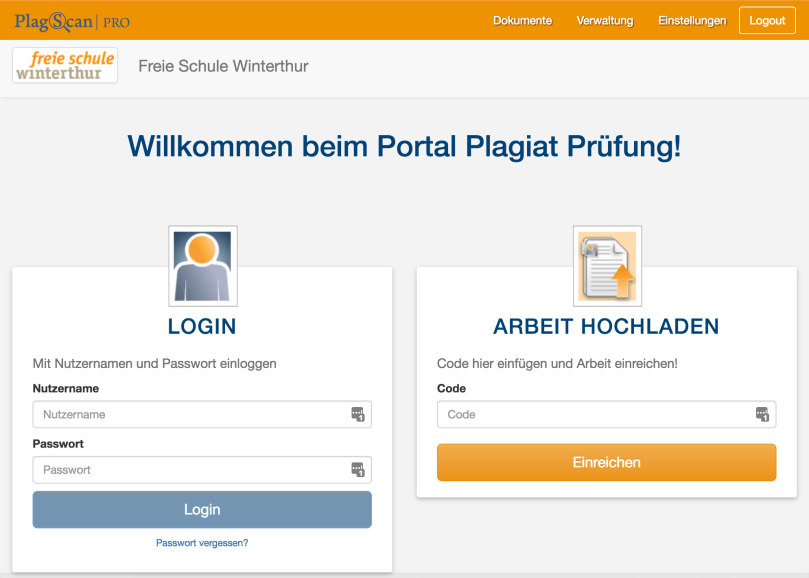Open the Dokumente menu
This screenshot has height=578, width=809.
tap(522, 21)
